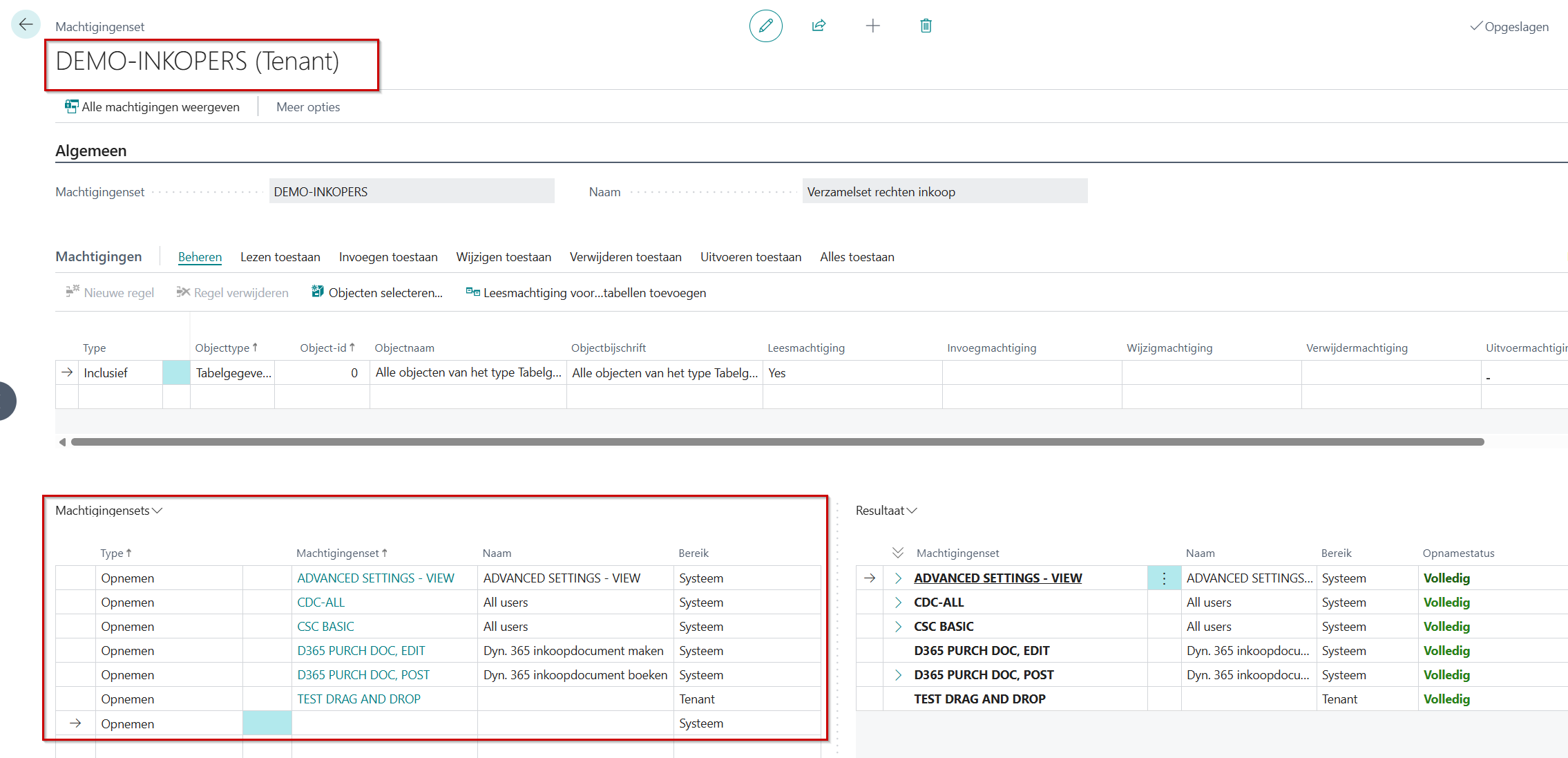Screen dimensions: 1568x758
Task: Expand CDC-ALL result row
Action: (898, 603)
